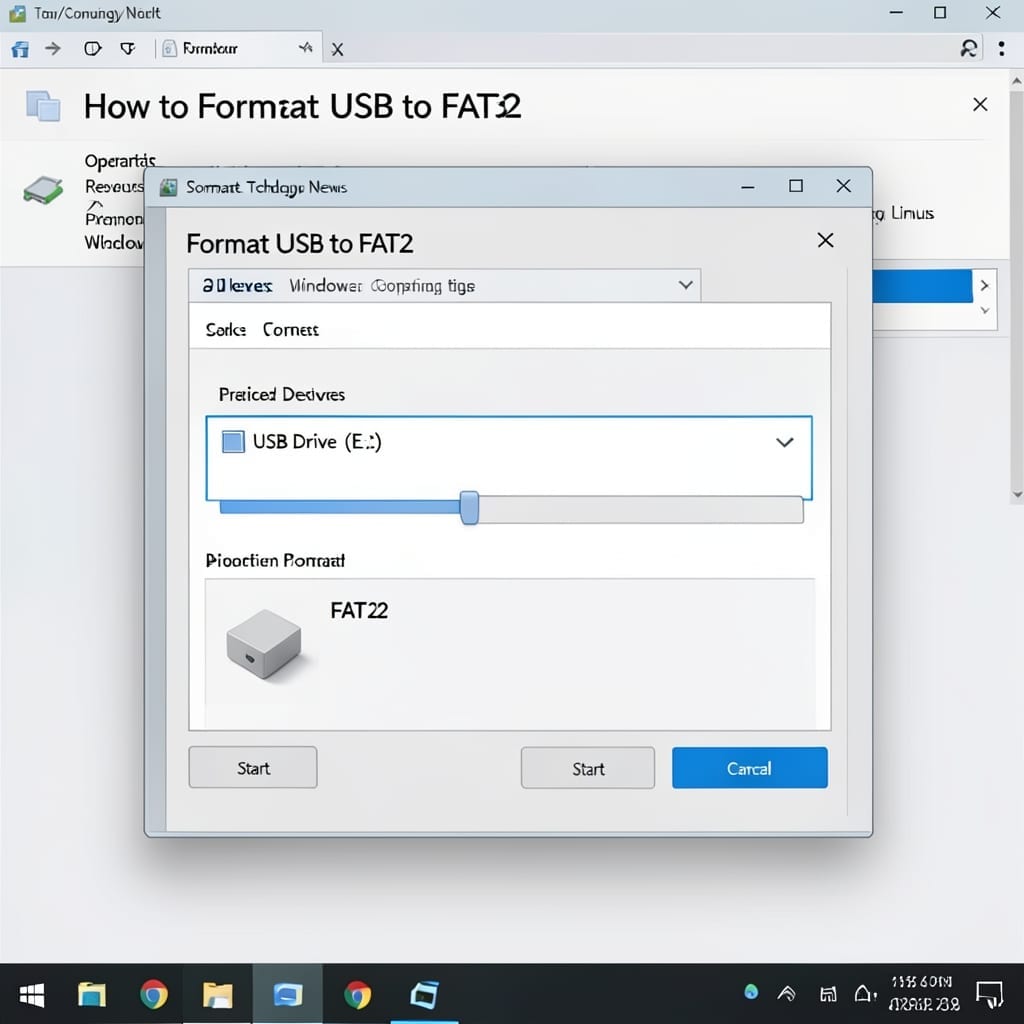Open the taskbar clock and date
Viewport: 1024px width, 1024px height.
click(923, 993)
